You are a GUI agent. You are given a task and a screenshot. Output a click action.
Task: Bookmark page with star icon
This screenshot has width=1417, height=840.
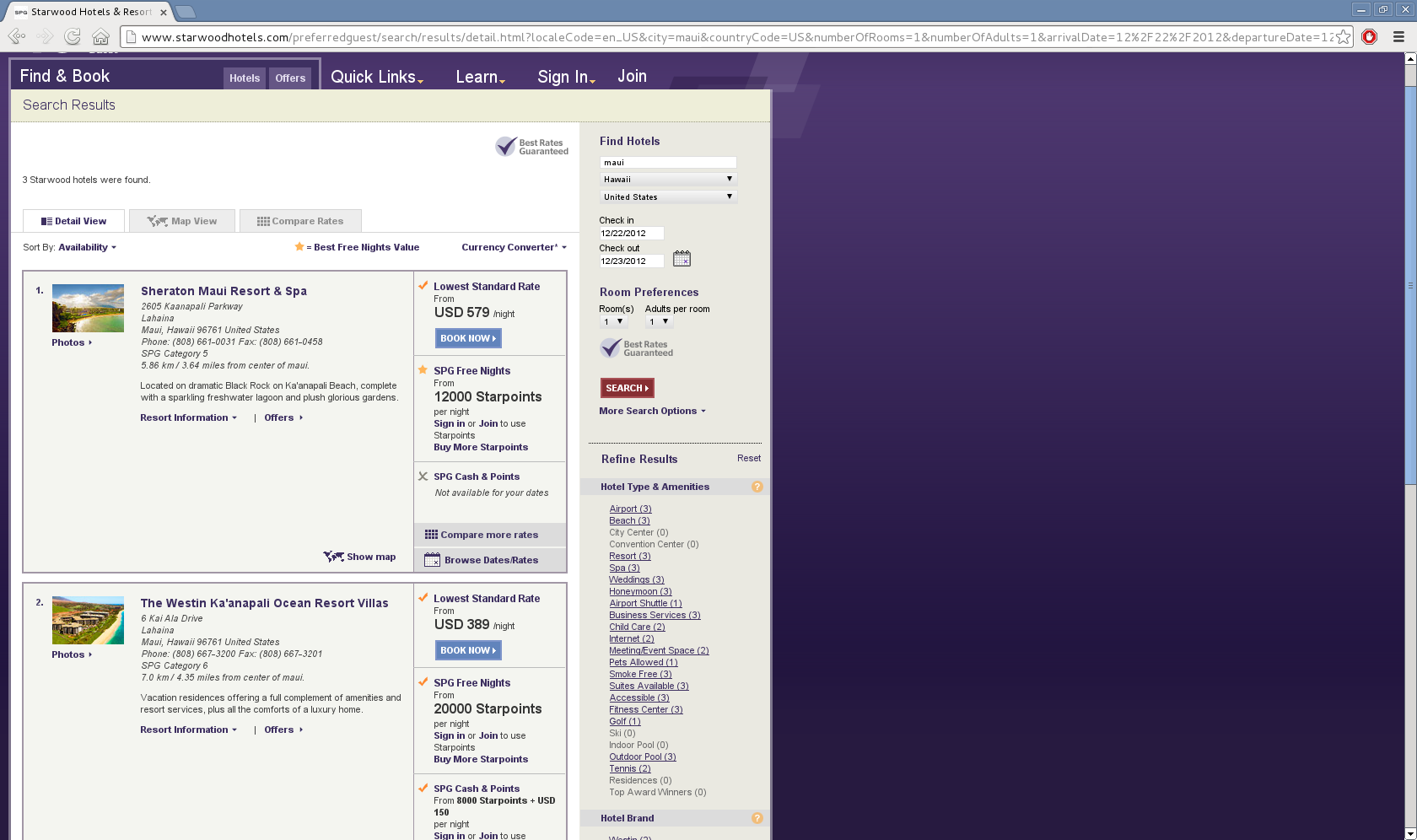(x=1343, y=36)
